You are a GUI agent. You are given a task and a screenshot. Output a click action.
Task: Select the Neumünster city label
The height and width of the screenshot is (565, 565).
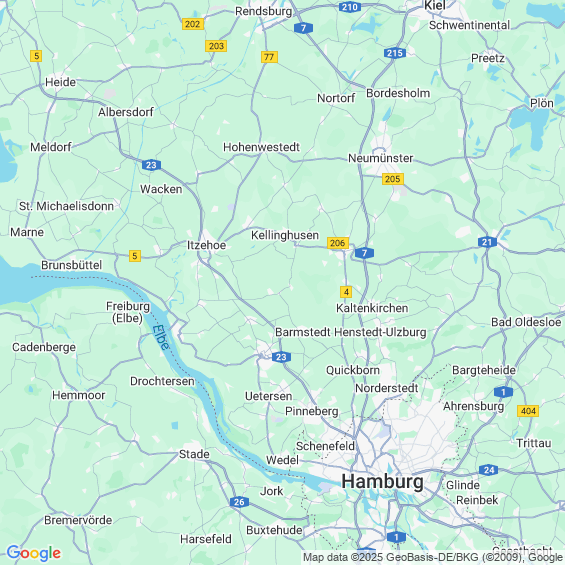pyautogui.click(x=381, y=158)
